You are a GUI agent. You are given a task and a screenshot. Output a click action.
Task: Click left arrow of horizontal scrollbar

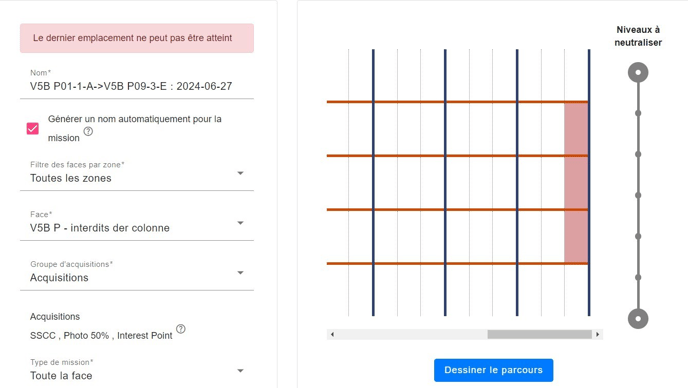[x=332, y=334]
